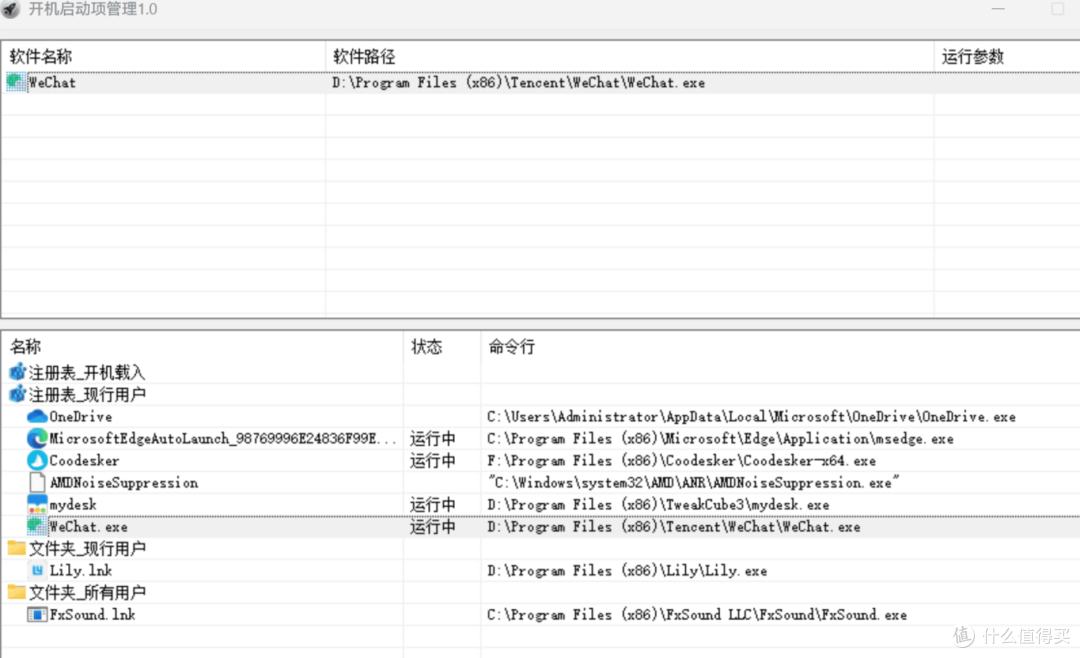Image resolution: width=1080 pixels, height=658 pixels.
Task: Click the 状态 column header
Action: (x=426, y=347)
